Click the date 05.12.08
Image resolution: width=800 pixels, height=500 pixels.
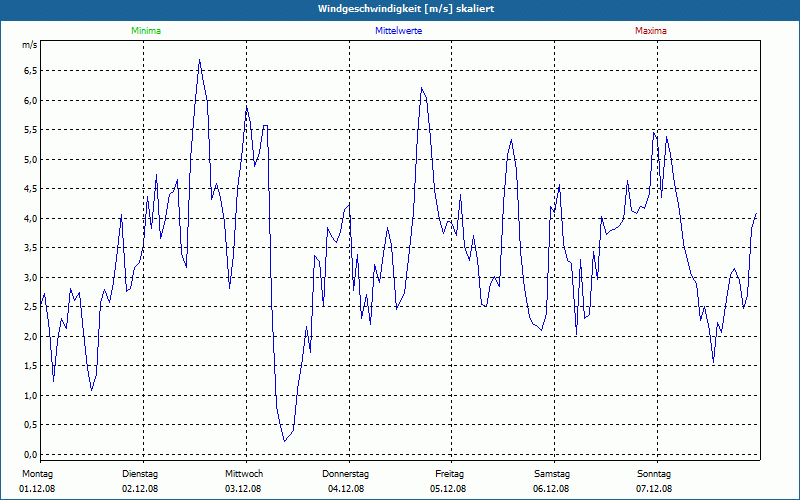click(x=448, y=489)
